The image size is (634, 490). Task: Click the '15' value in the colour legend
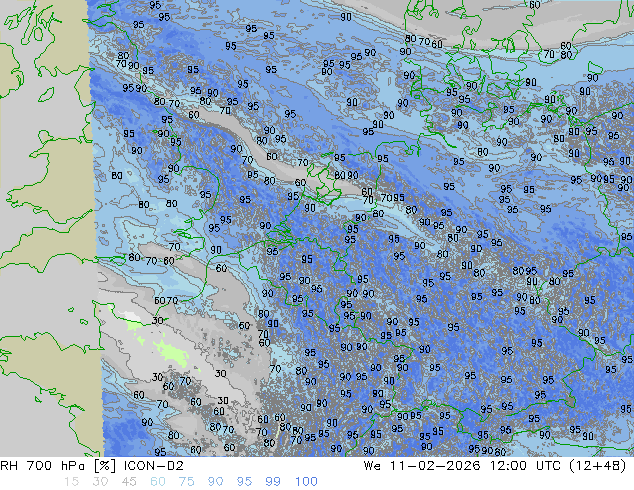71,482
